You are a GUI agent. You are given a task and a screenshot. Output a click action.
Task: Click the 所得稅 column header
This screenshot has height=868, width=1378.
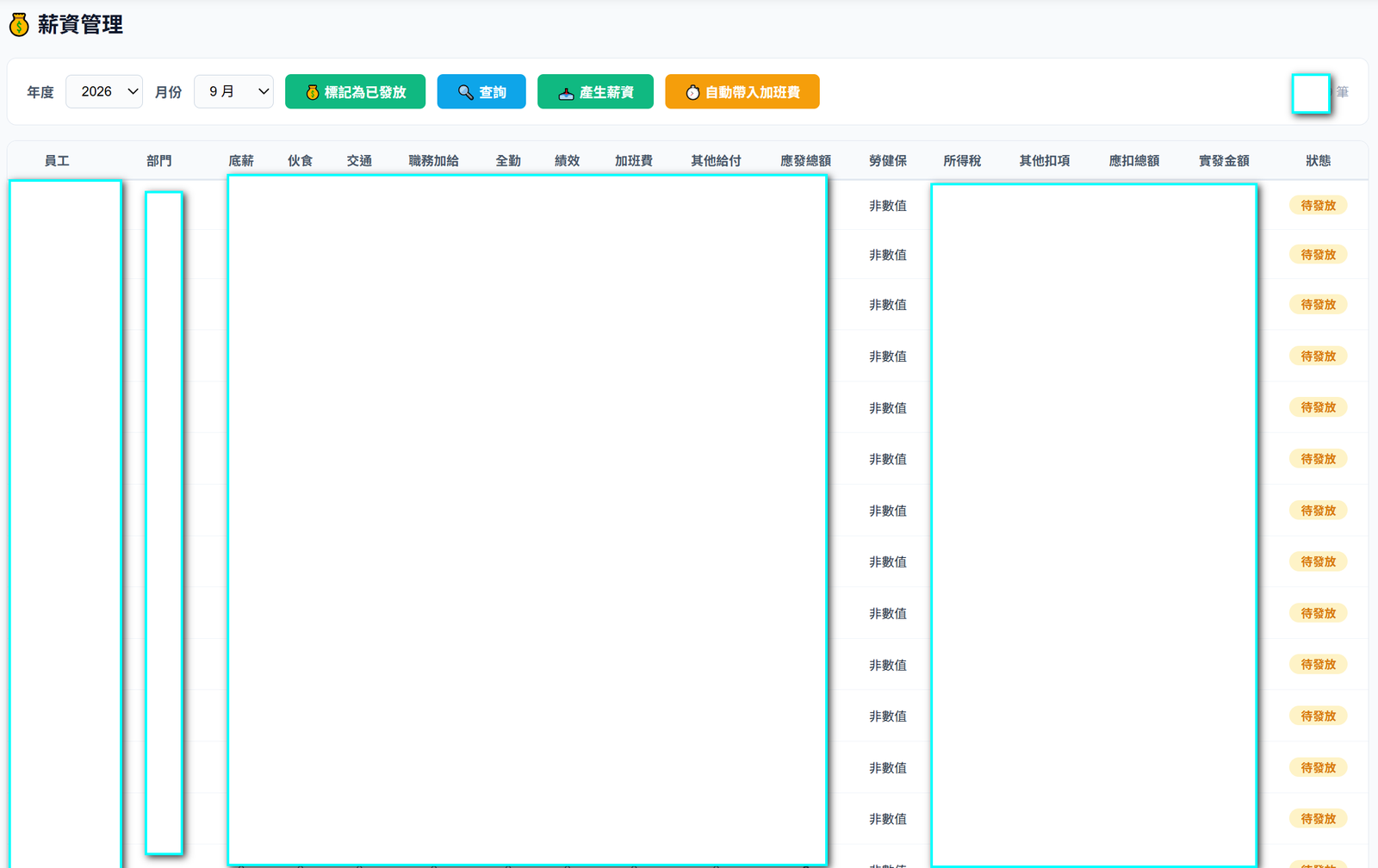tap(962, 161)
